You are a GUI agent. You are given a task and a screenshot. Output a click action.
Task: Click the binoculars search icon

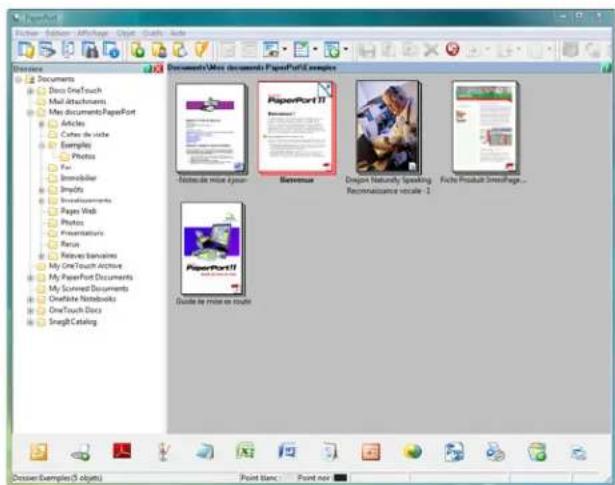pos(90,50)
